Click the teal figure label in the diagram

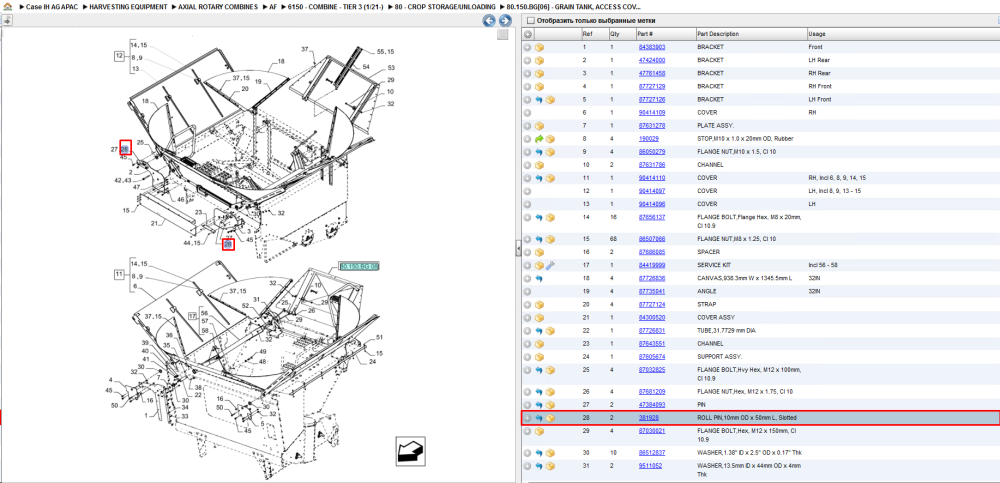(x=360, y=266)
